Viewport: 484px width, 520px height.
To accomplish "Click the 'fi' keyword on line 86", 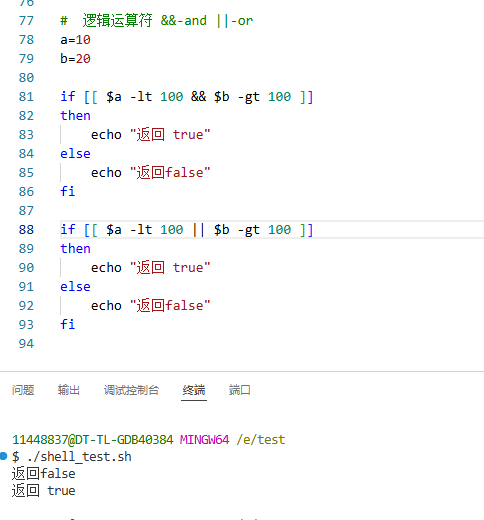I will coord(68,191).
